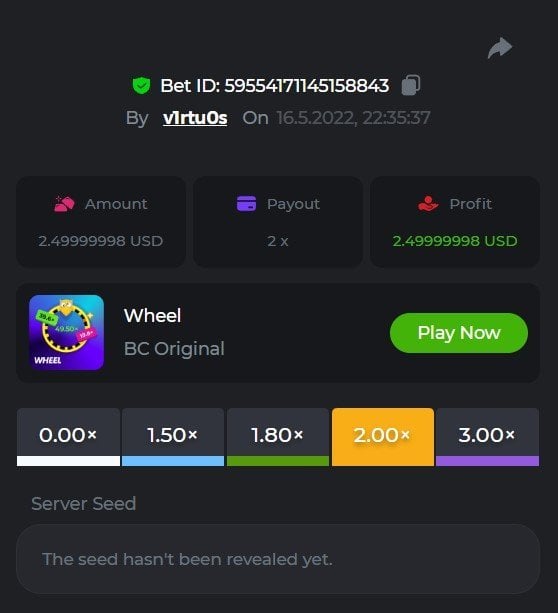Click the Amount chips icon

(x=64, y=204)
